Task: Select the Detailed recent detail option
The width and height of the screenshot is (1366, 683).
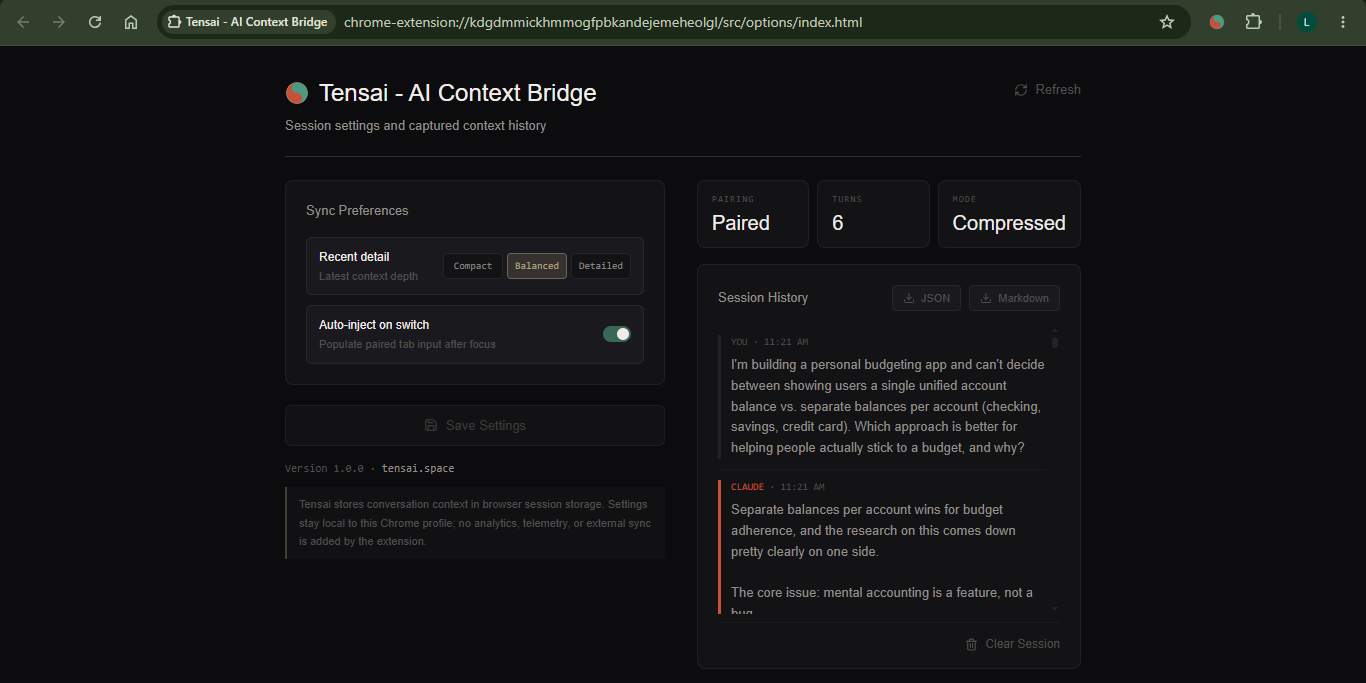Action: click(601, 266)
